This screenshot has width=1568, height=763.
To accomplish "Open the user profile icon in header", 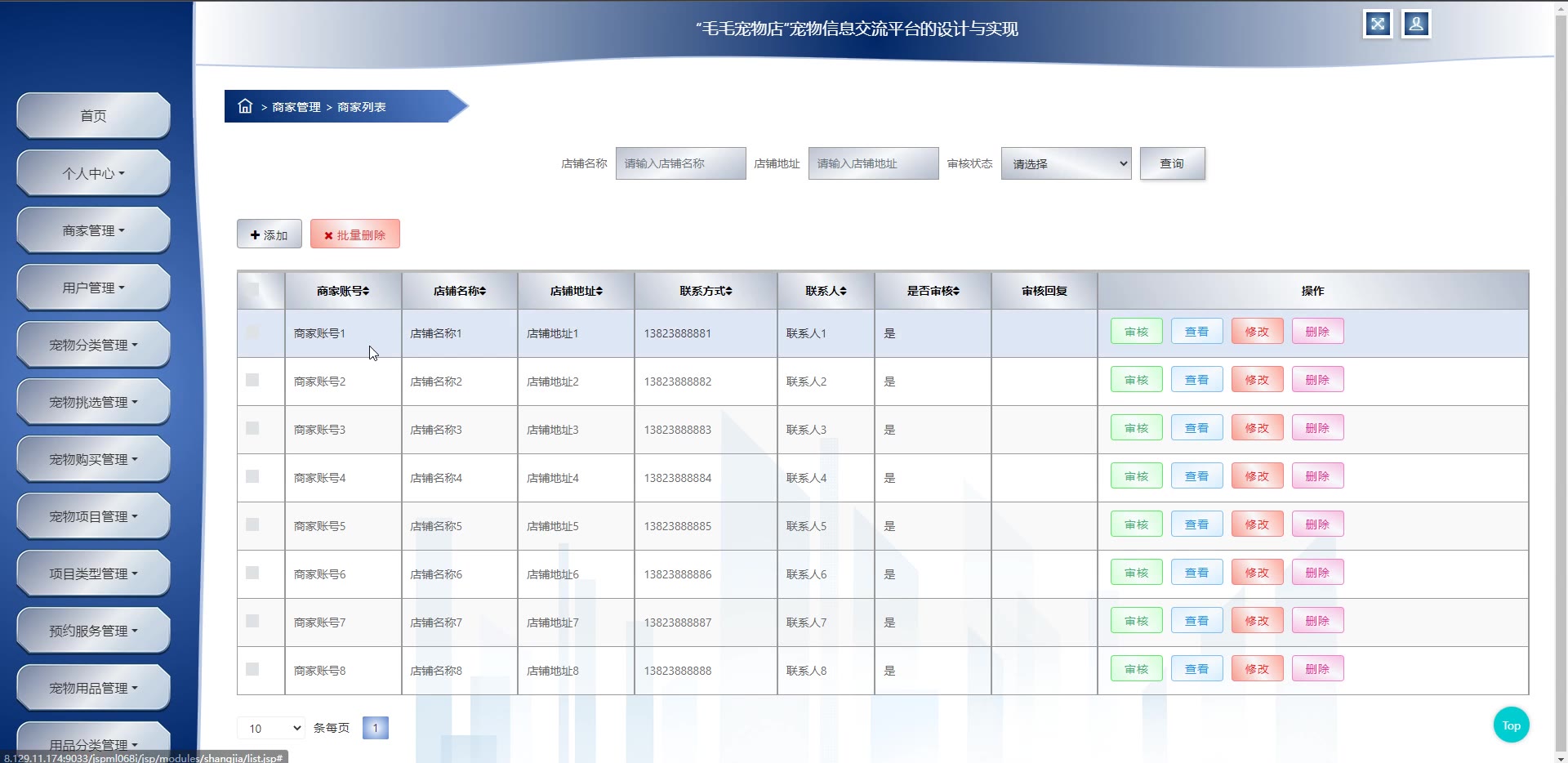I will pyautogui.click(x=1416, y=24).
